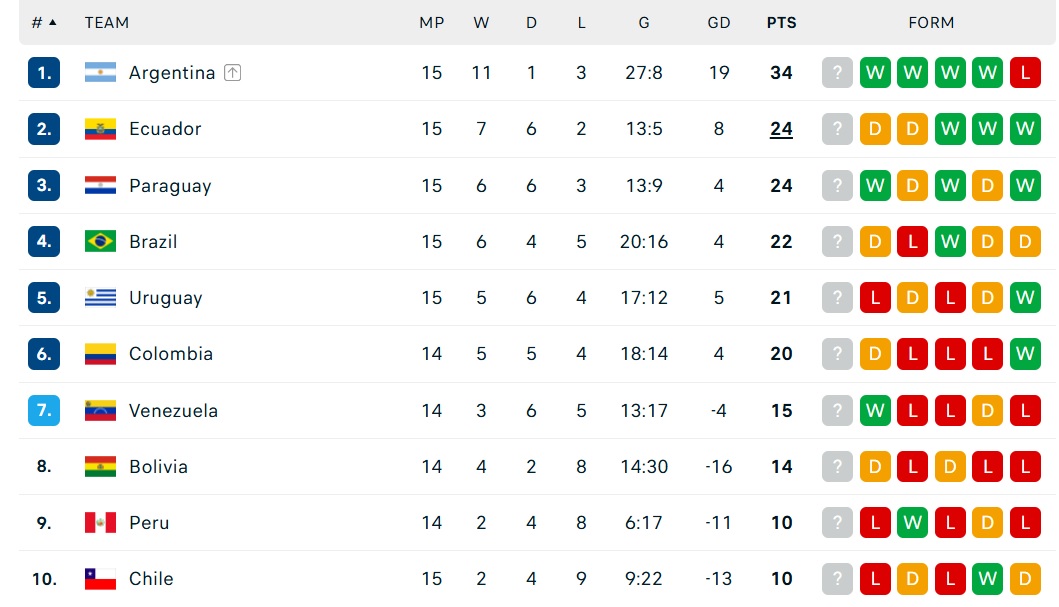Click the Argentina flag icon

pyautogui.click(x=100, y=72)
